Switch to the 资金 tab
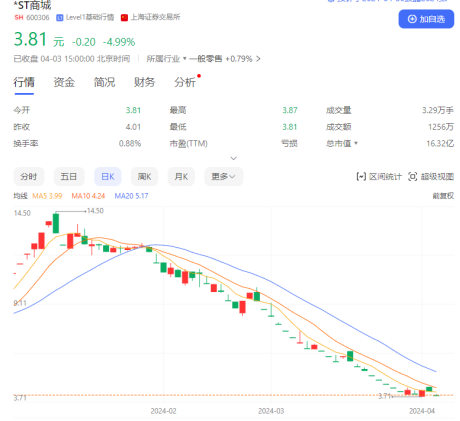 tap(64, 82)
